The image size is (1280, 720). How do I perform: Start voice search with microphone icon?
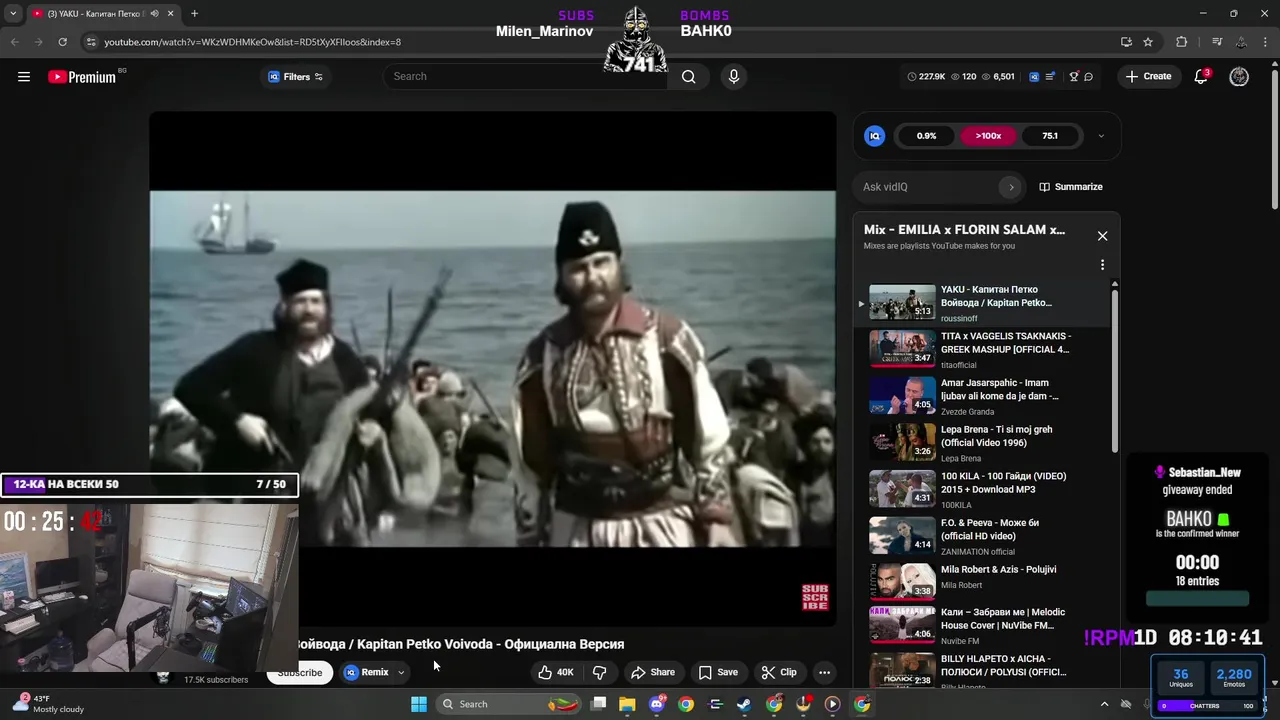pos(734,77)
